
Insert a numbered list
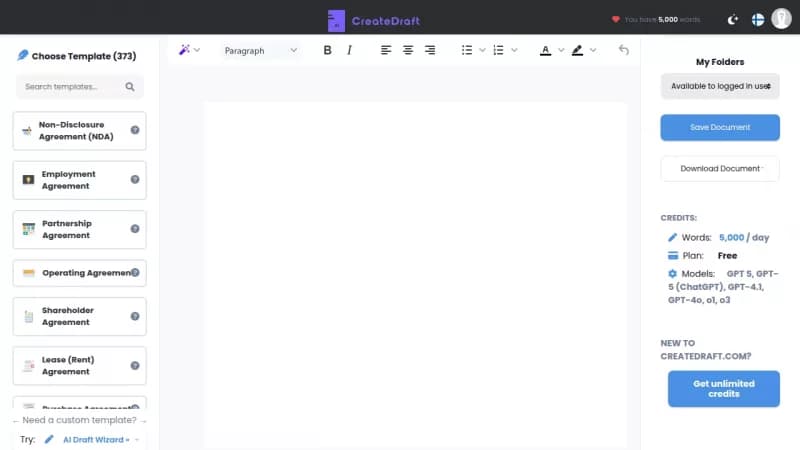[498, 50]
